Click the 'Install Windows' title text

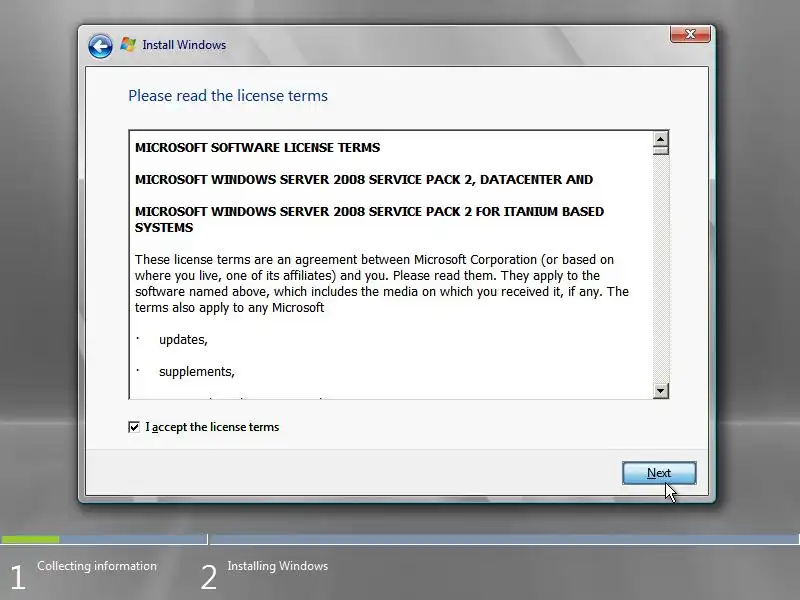point(184,45)
